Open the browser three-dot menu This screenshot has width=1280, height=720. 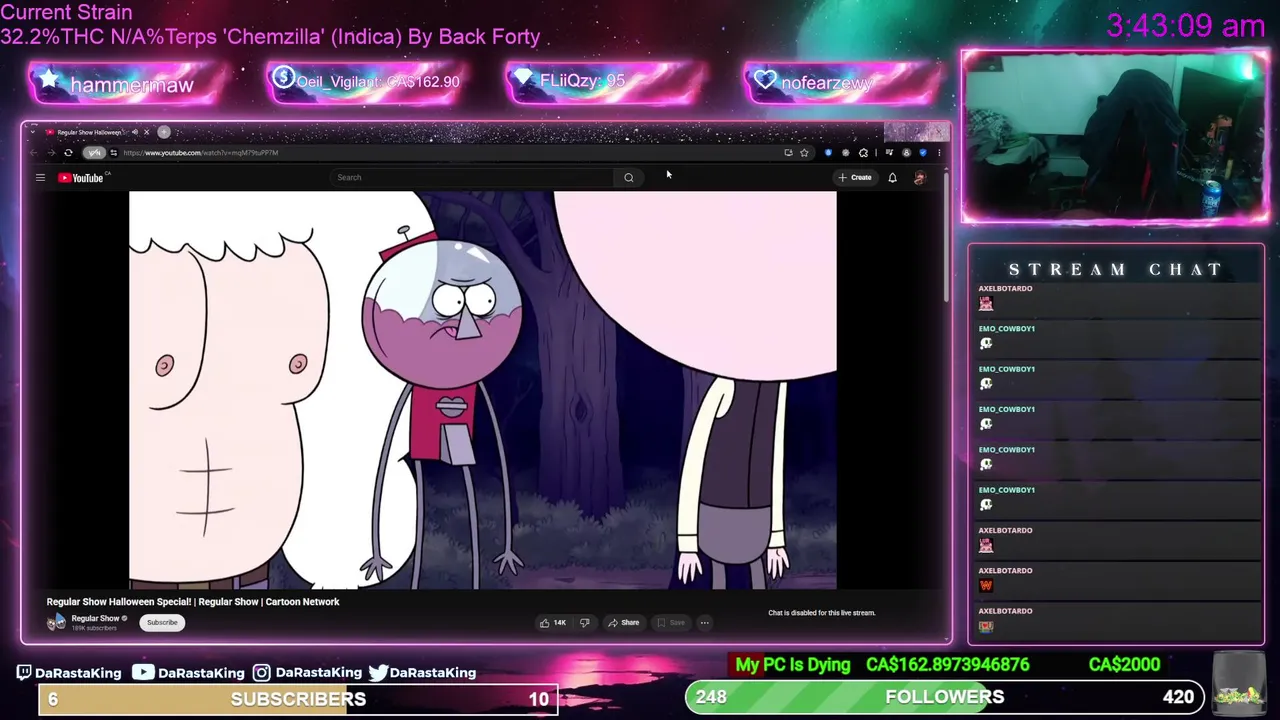tap(939, 153)
